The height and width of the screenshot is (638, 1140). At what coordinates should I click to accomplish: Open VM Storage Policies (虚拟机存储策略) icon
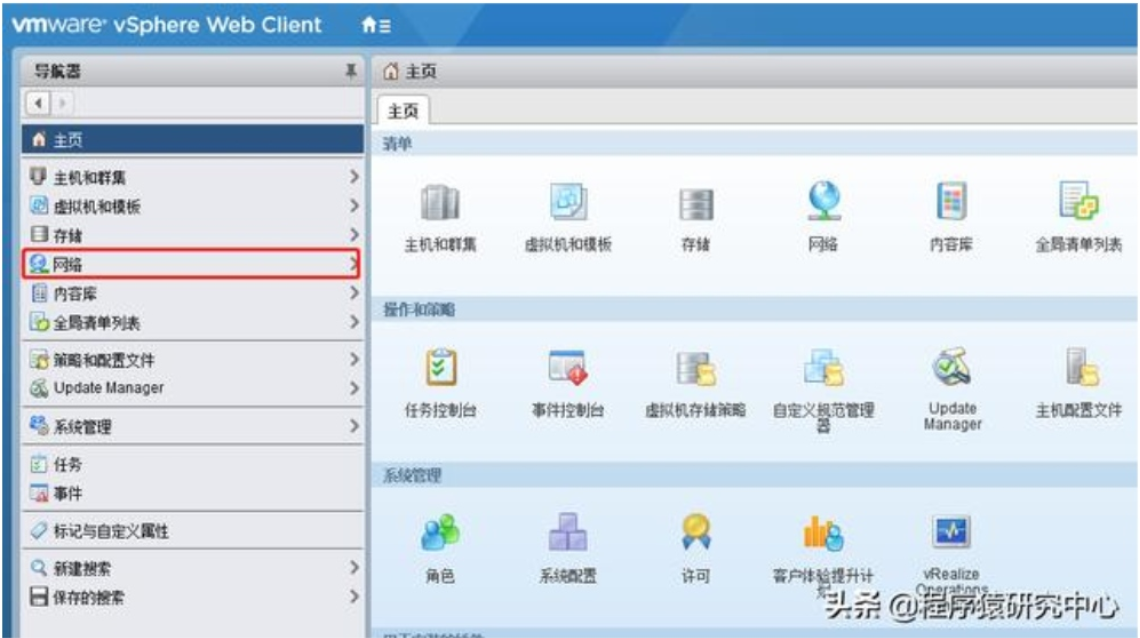(x=696, y=368)
